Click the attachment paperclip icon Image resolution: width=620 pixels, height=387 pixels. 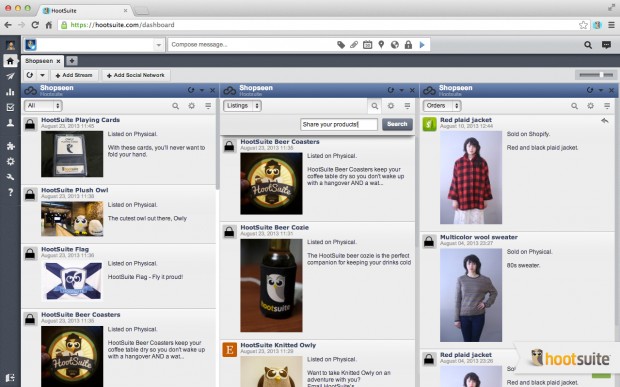[354, 45]
